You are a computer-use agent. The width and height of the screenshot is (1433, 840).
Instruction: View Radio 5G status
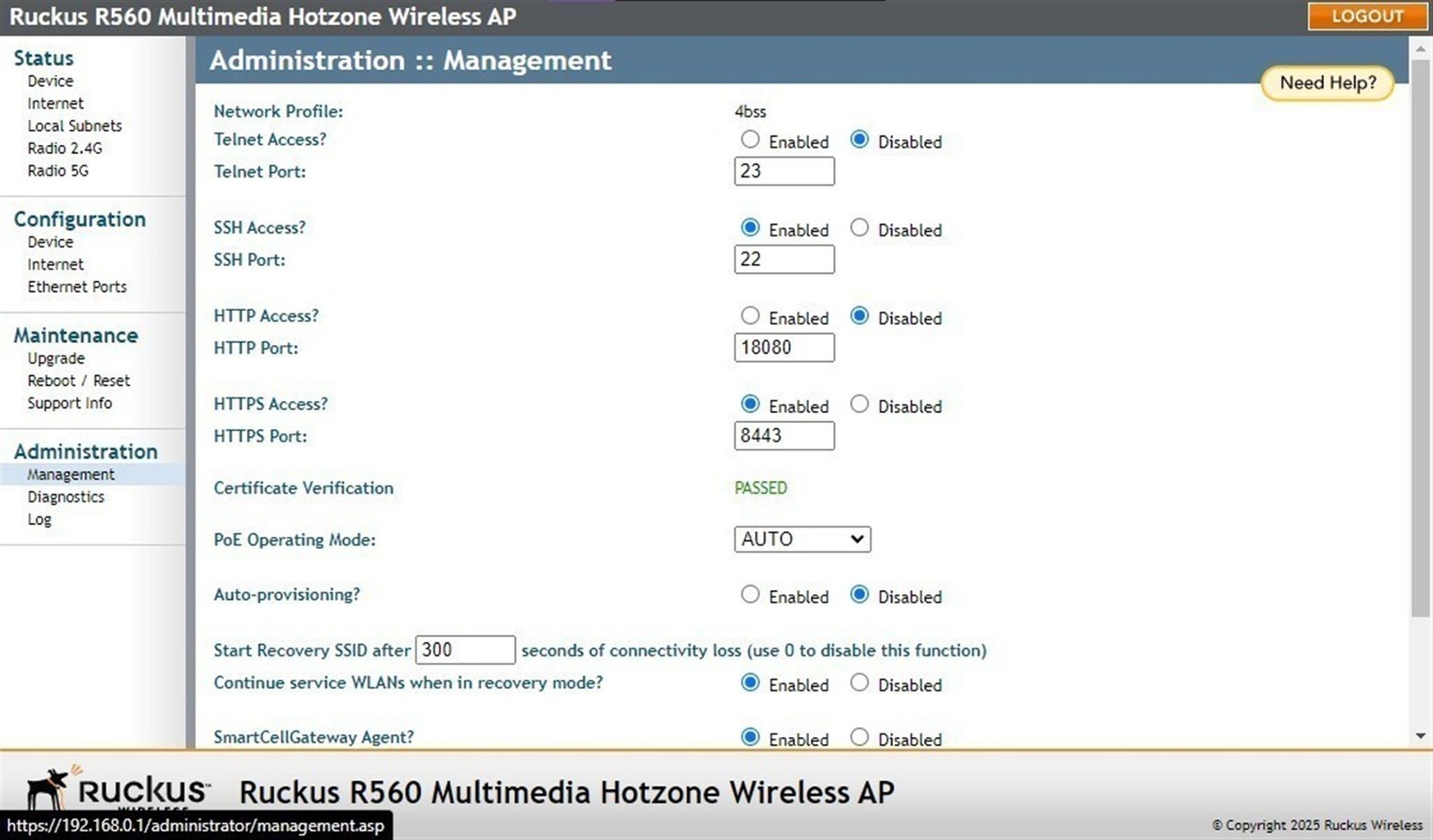point(57,170)
